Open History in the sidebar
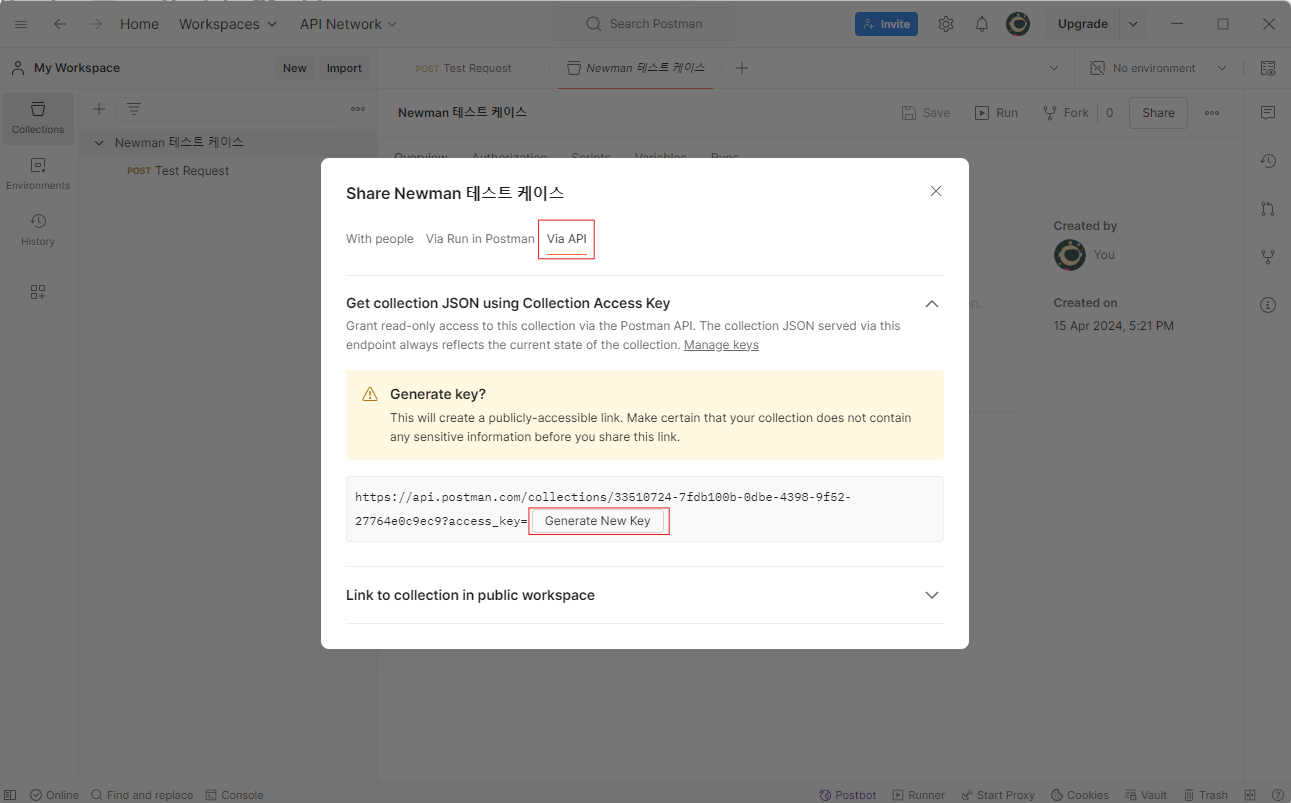This screenshot has height=803, width=1291. (38, 230)
